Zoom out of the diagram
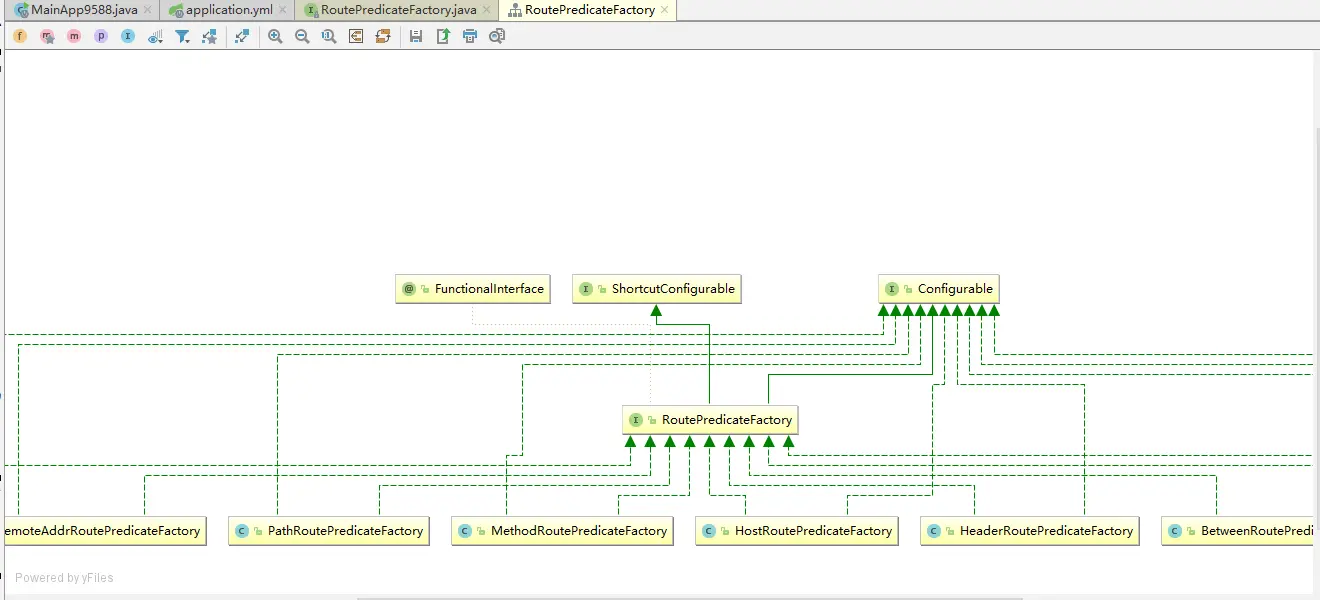Viewport: 1320px width, 600px height. [302, 36]
